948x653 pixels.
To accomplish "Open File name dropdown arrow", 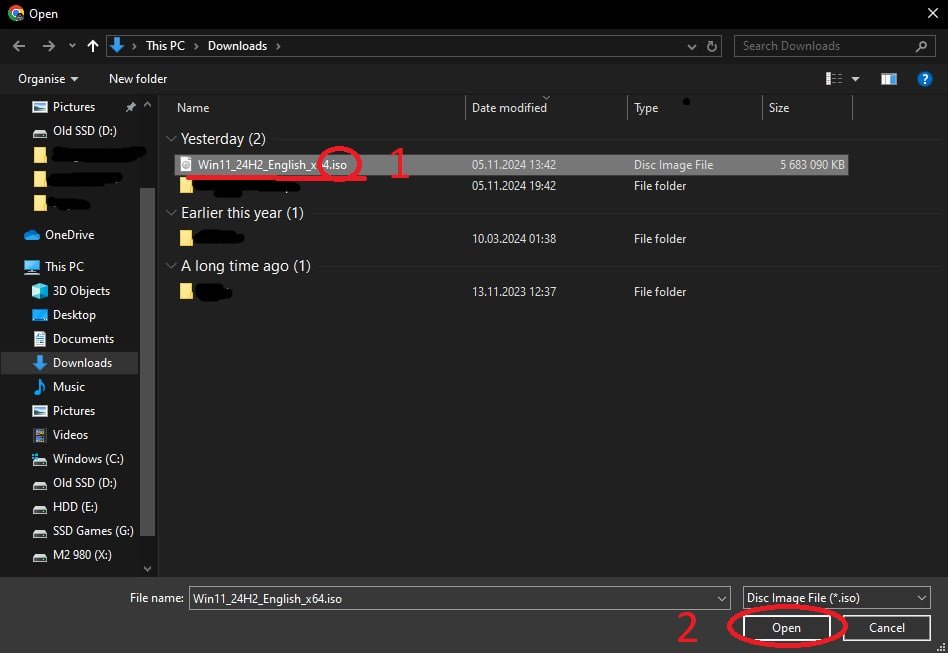I will point(722,599).
